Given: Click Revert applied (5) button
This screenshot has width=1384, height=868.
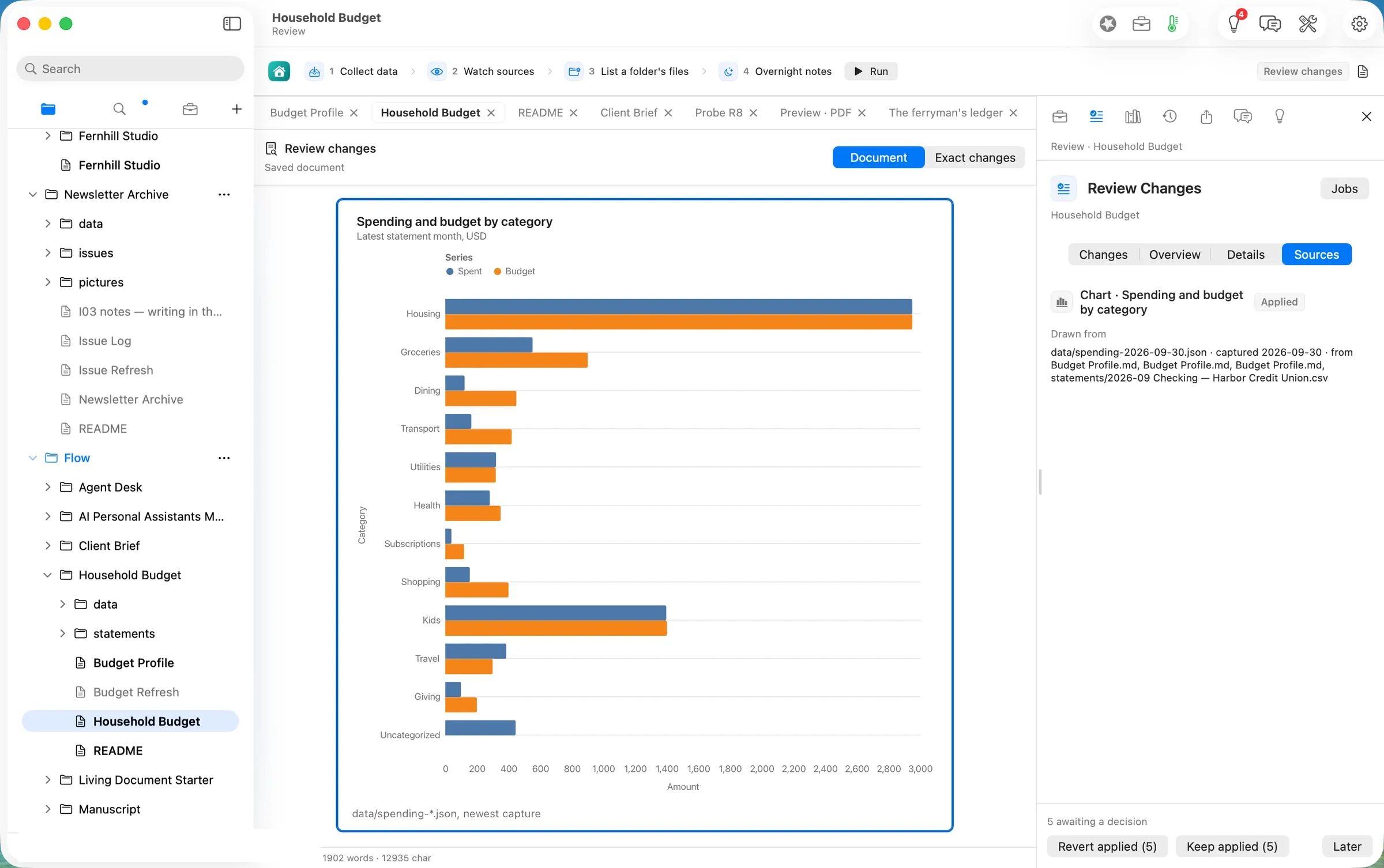Looking at the screenshot, I should (1107, 846).
